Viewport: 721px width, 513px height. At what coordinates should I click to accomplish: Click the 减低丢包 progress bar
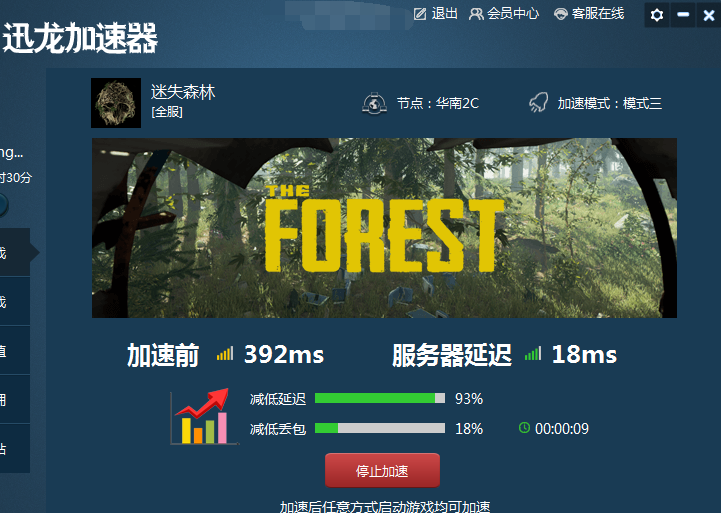(380, 428)
